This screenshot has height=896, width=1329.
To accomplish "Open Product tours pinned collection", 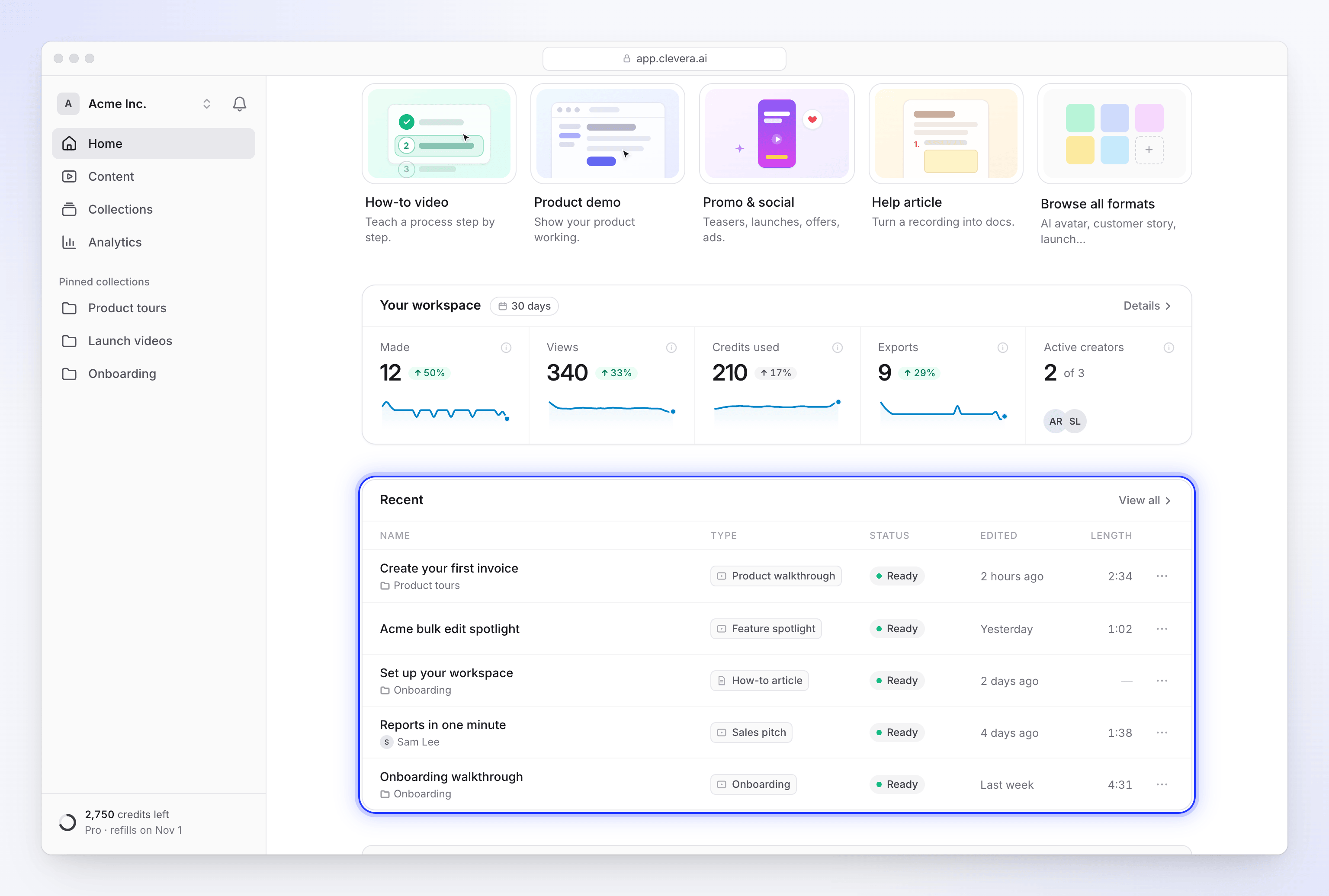I will coord(153,308).
